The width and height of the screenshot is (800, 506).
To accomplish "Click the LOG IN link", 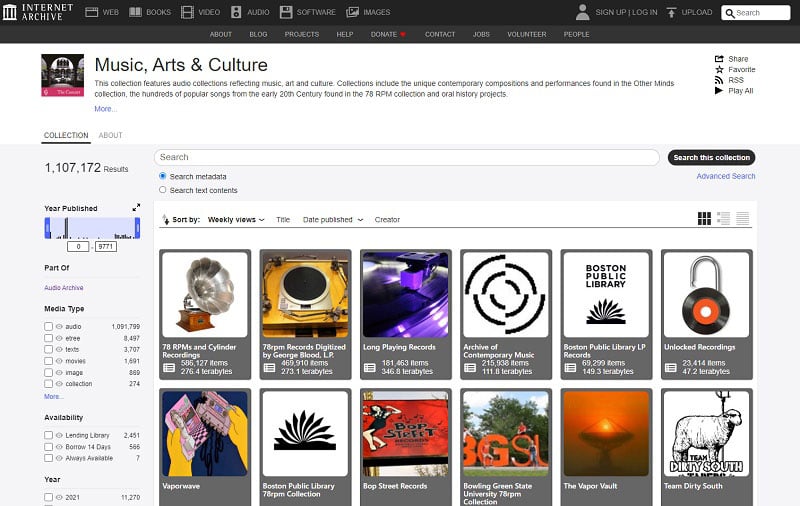I will [x=645, y=12].
